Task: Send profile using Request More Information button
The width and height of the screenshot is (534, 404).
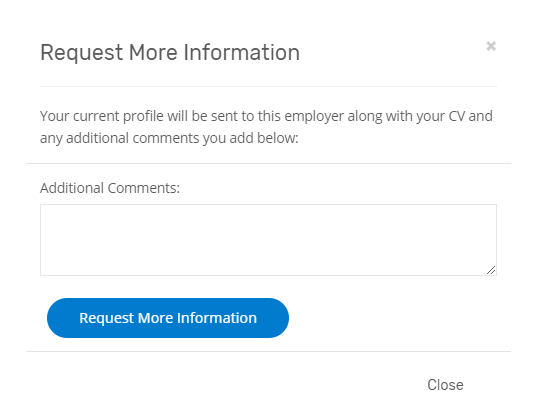Action: coord(168,318)
